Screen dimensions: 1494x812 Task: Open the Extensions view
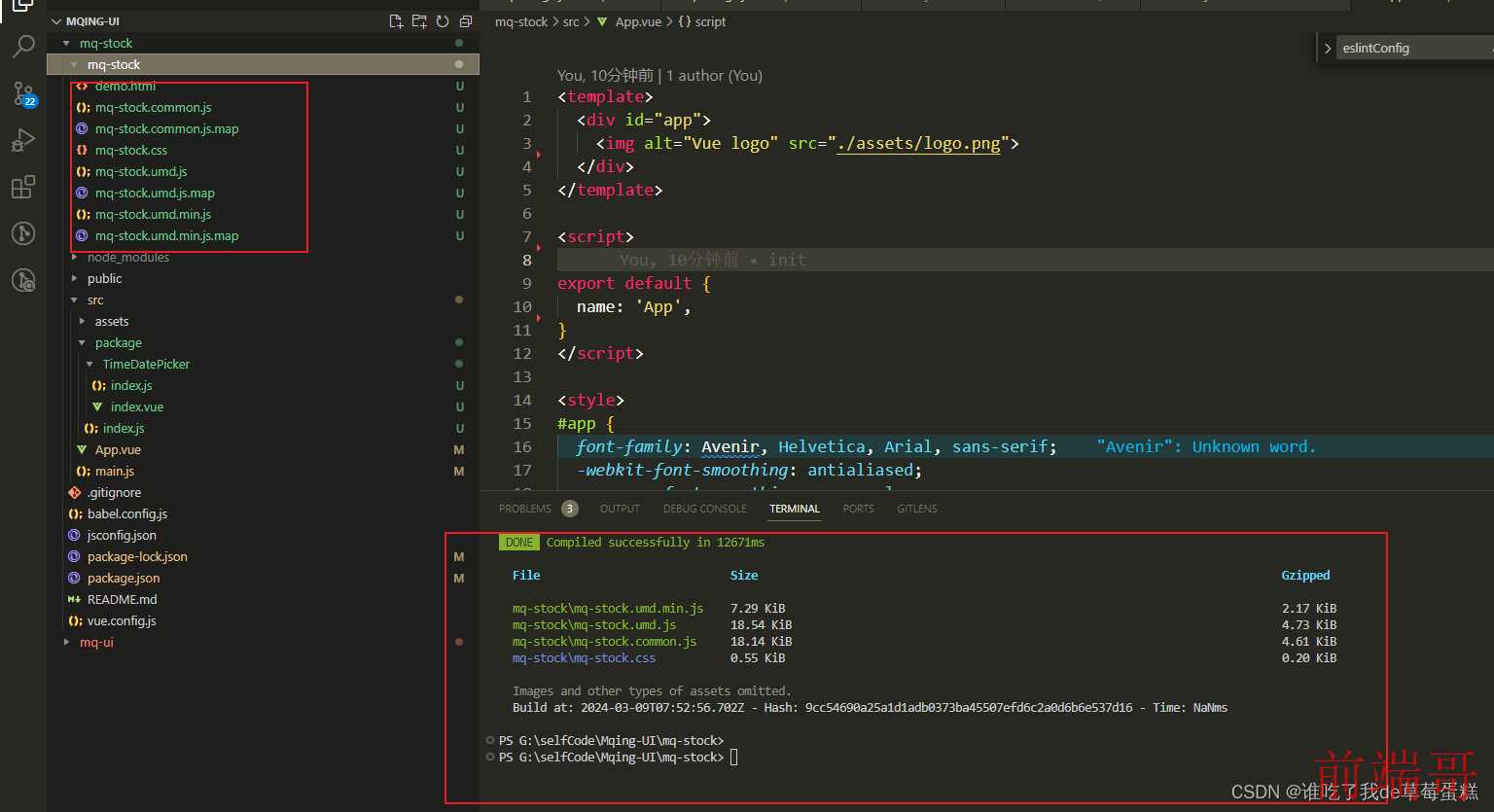click(23, 187)
